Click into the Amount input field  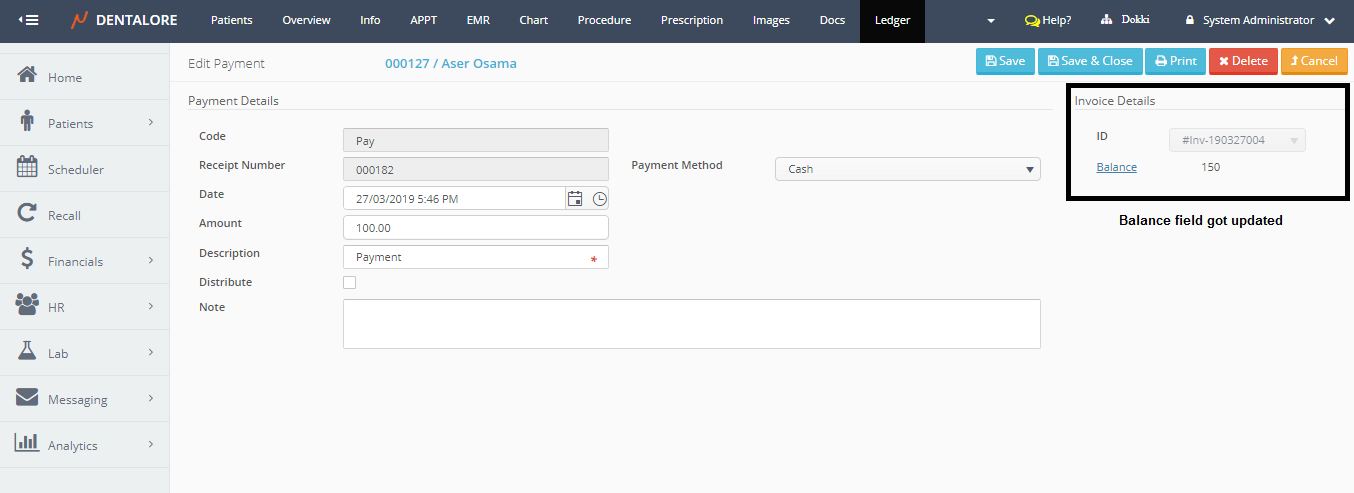[x=475, y=228]
